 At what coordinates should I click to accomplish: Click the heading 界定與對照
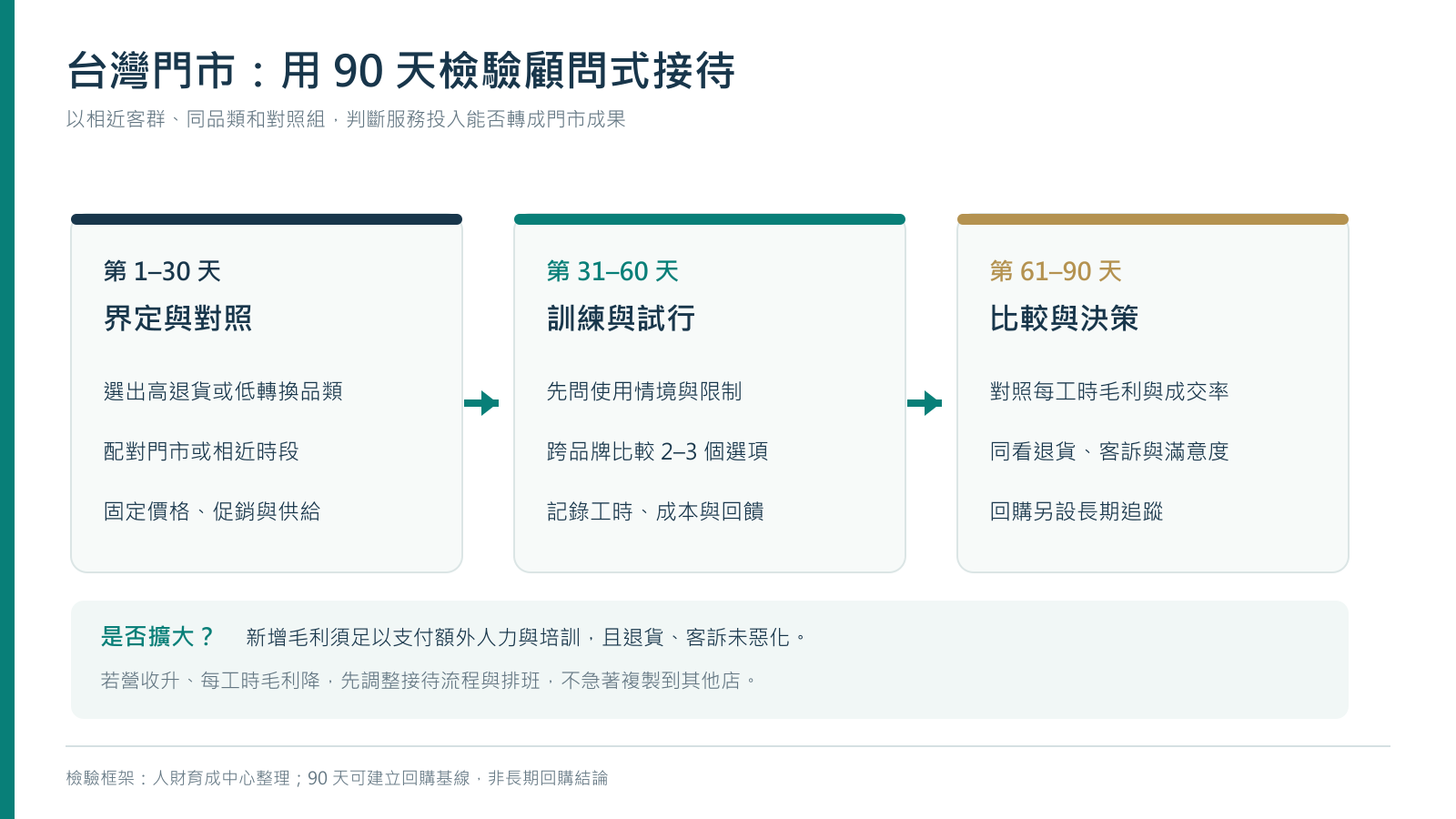tap(178, 318)
